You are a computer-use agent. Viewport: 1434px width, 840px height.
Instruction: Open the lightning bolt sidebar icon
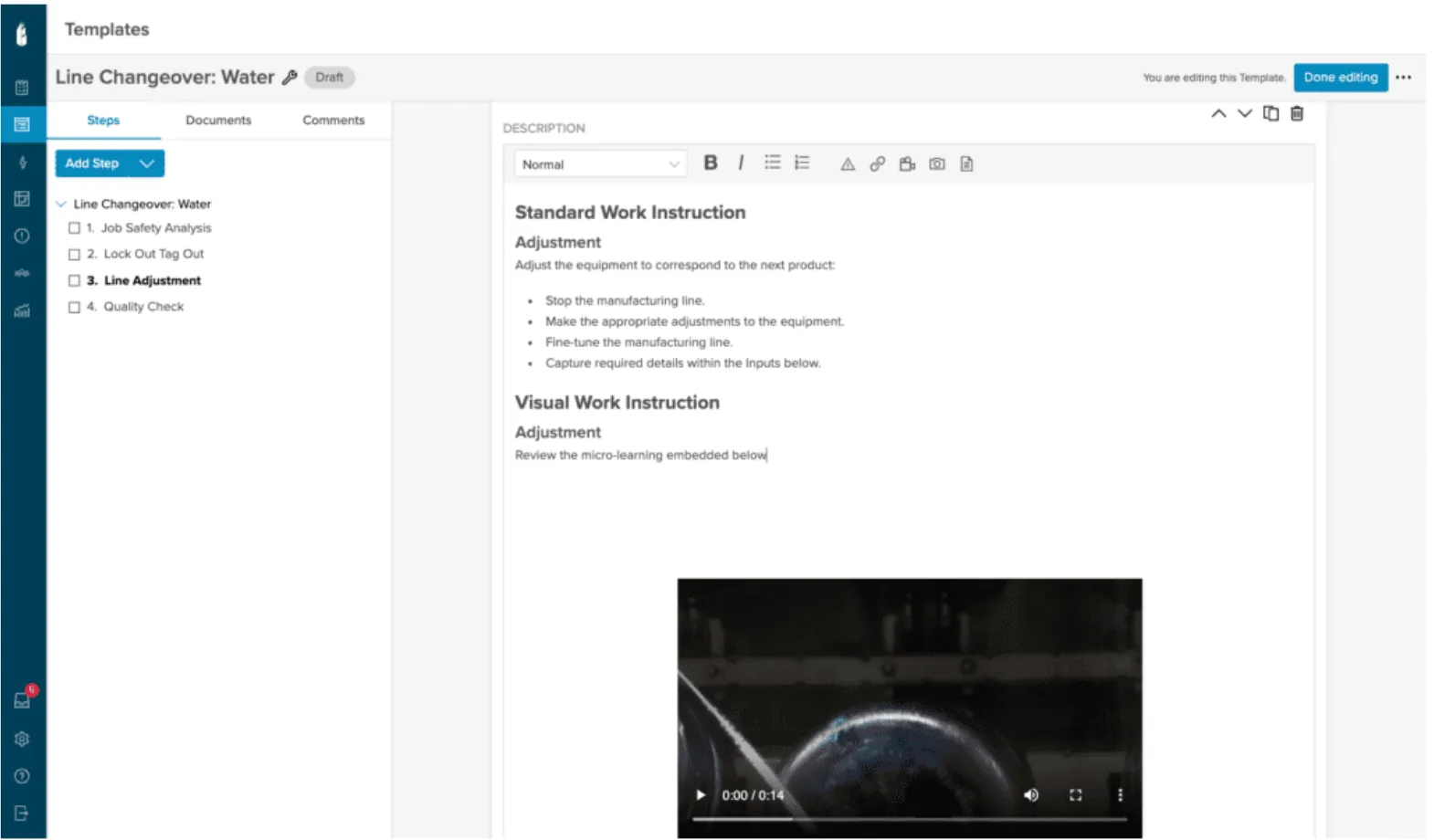tap(22, 163)
